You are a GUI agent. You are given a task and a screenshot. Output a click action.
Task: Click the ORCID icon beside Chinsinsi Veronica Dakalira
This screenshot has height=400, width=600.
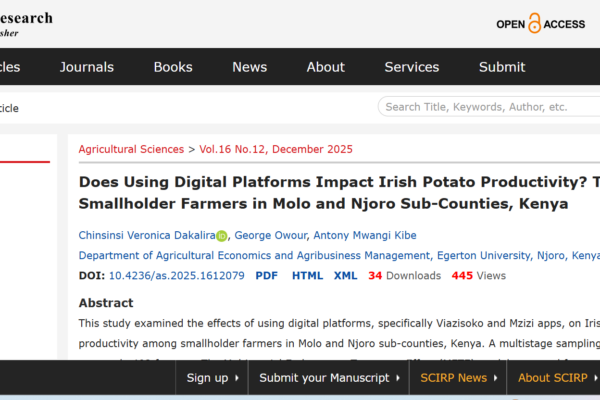[221, 236]
